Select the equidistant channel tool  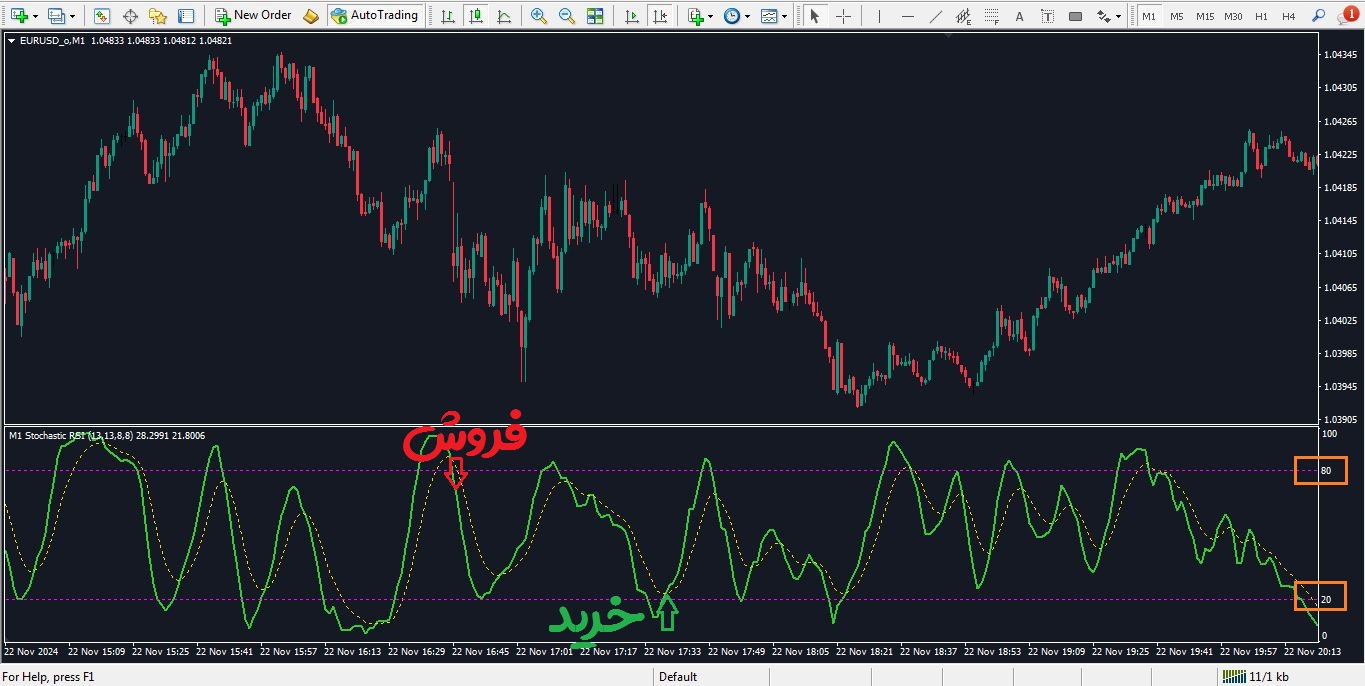click(963, 16)
